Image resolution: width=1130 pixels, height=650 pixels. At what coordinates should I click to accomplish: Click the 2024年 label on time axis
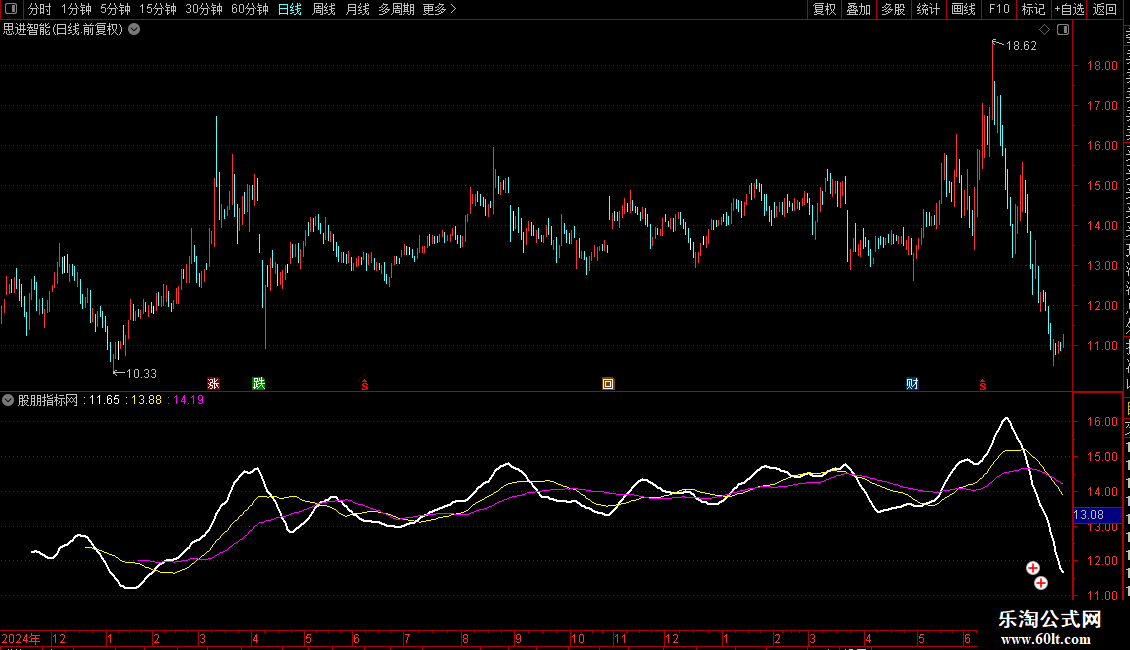point(21,638)
